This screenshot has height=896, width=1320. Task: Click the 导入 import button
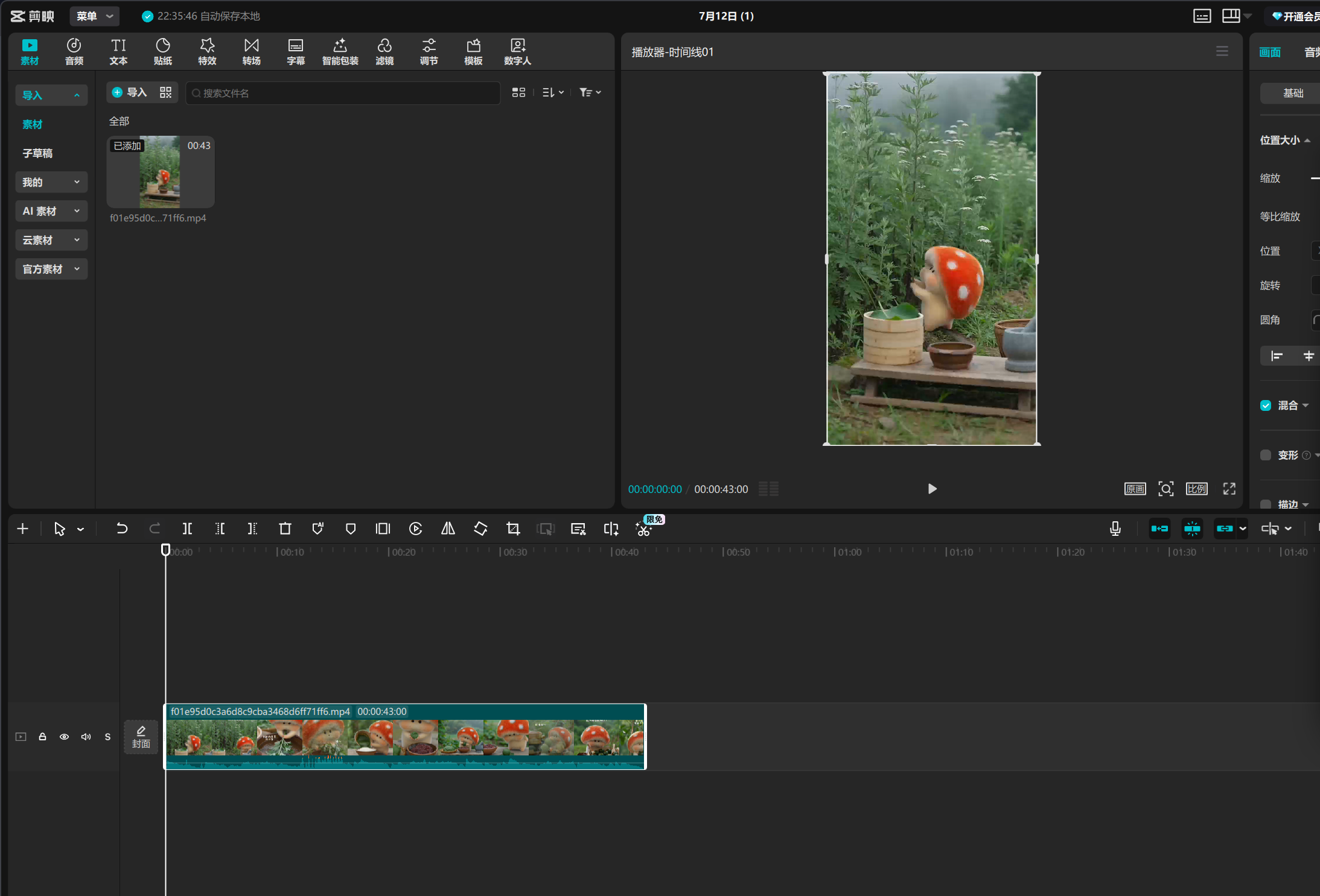(x=130, y=92)
